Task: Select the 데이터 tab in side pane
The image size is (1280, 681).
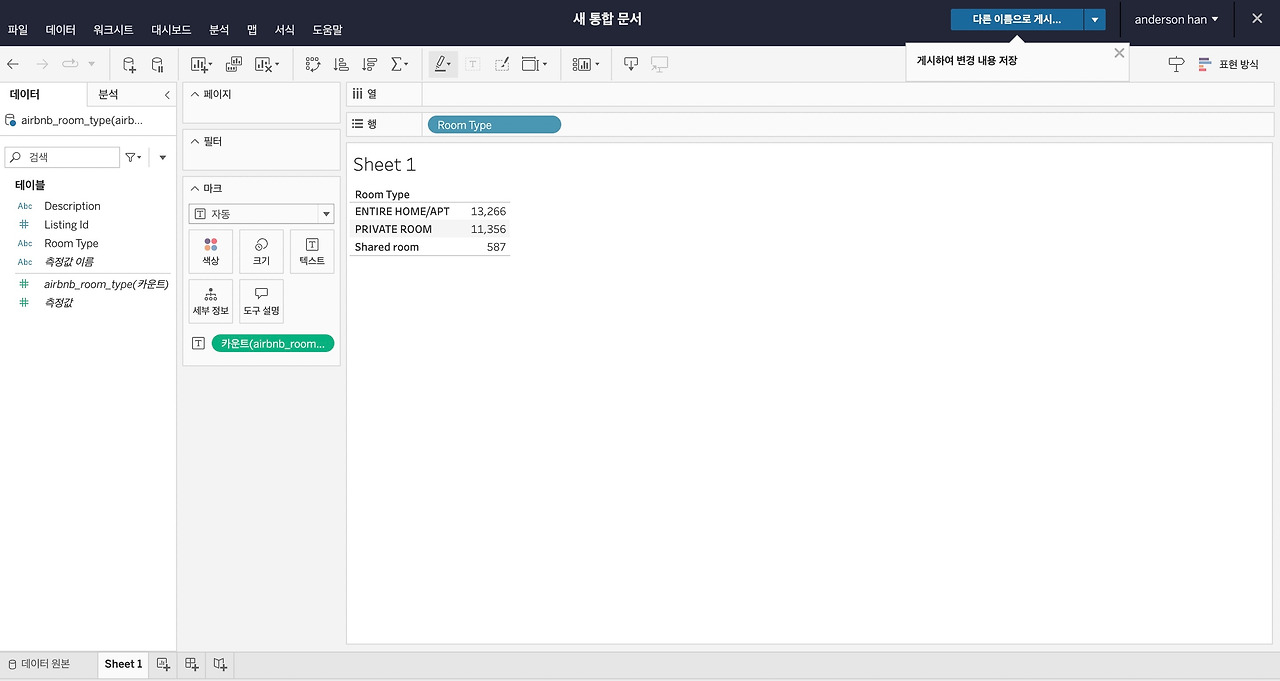Action: click(x=25, y=94)
